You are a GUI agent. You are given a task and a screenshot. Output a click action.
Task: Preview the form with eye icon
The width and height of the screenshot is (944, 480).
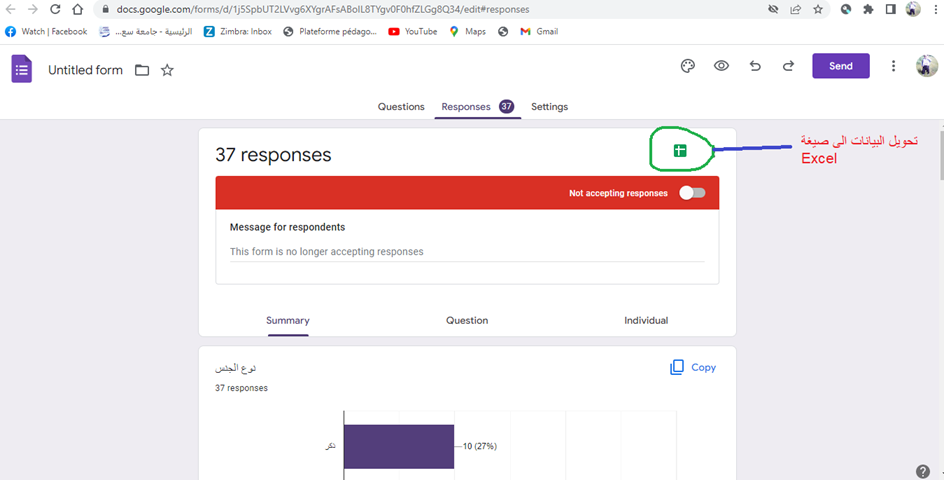pos(721,66)
